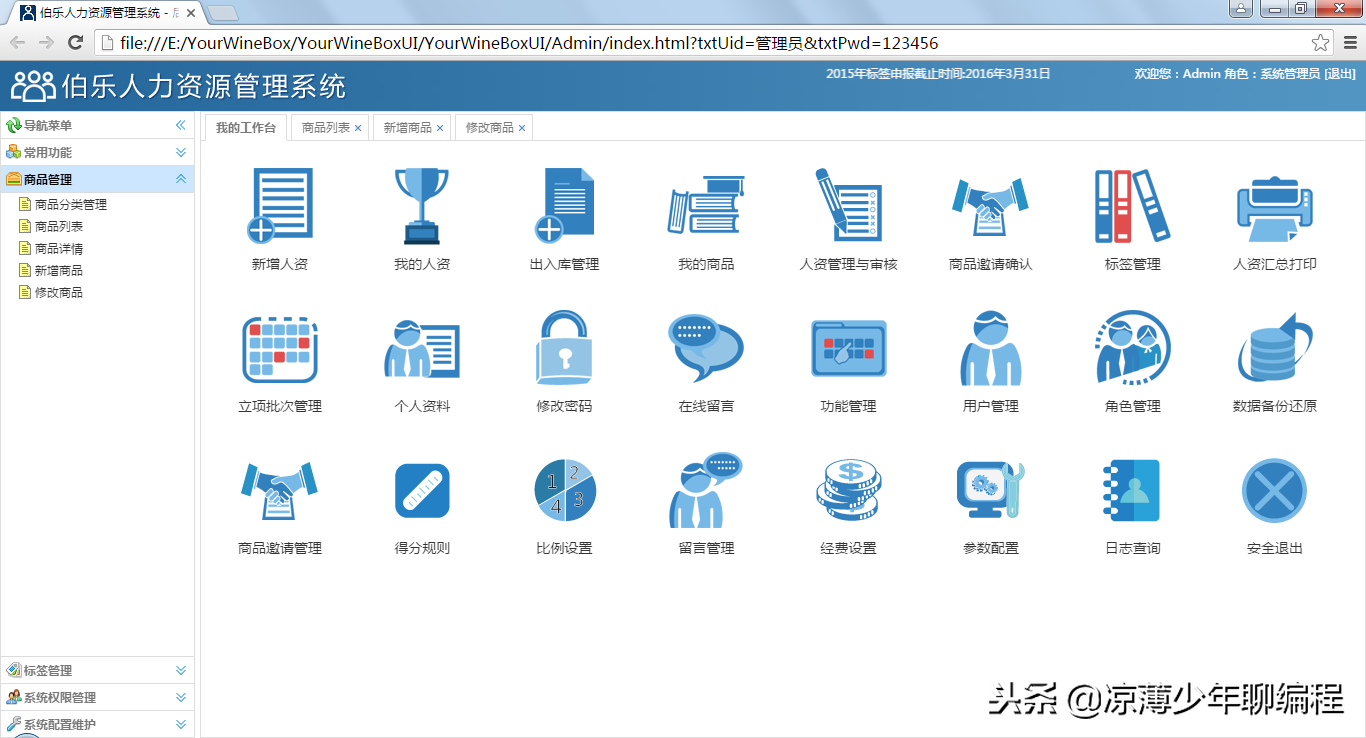
Task: Click the [退出] logout link
Action: coord(1340,74)
